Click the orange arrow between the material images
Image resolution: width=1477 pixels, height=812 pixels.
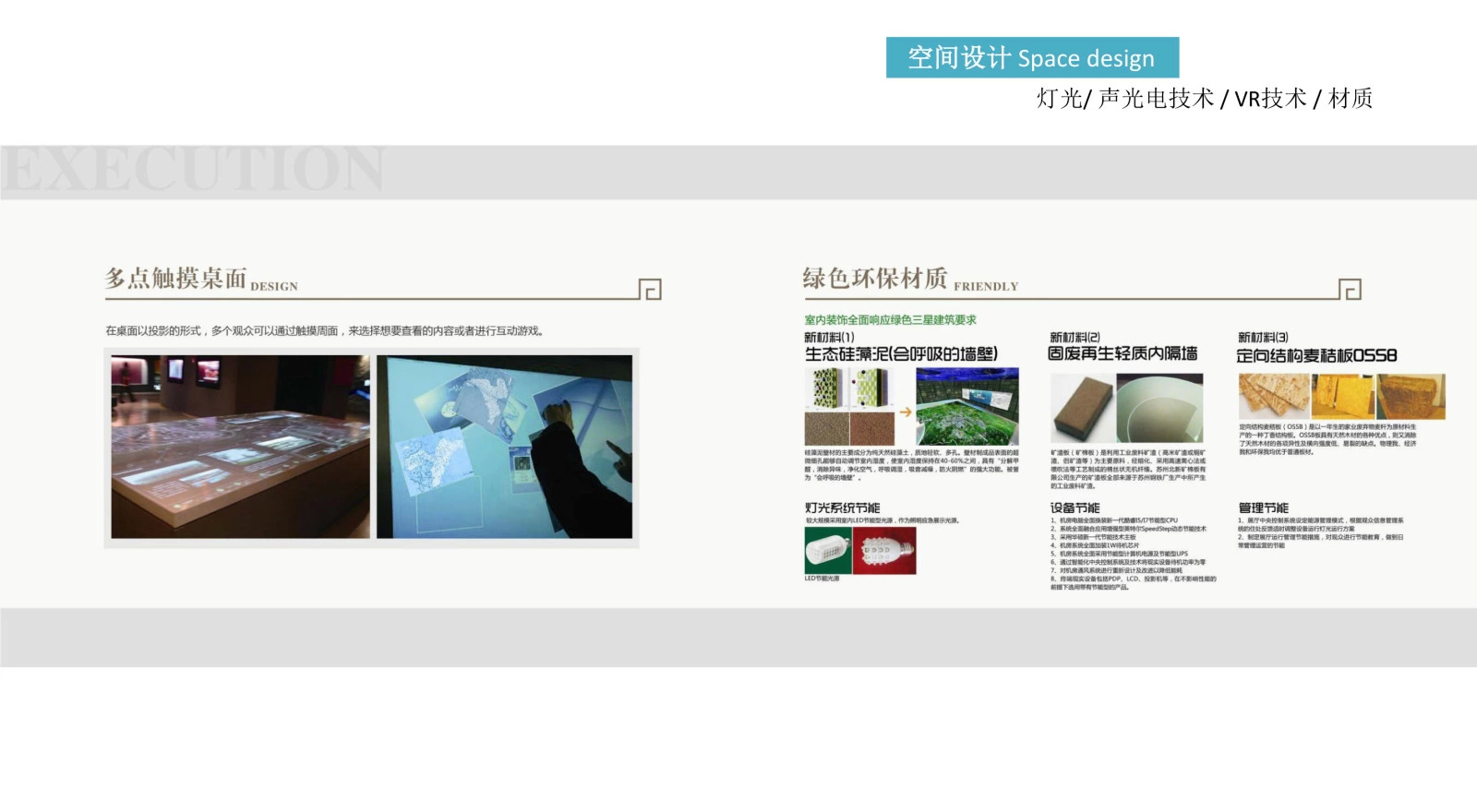[906, 412]
